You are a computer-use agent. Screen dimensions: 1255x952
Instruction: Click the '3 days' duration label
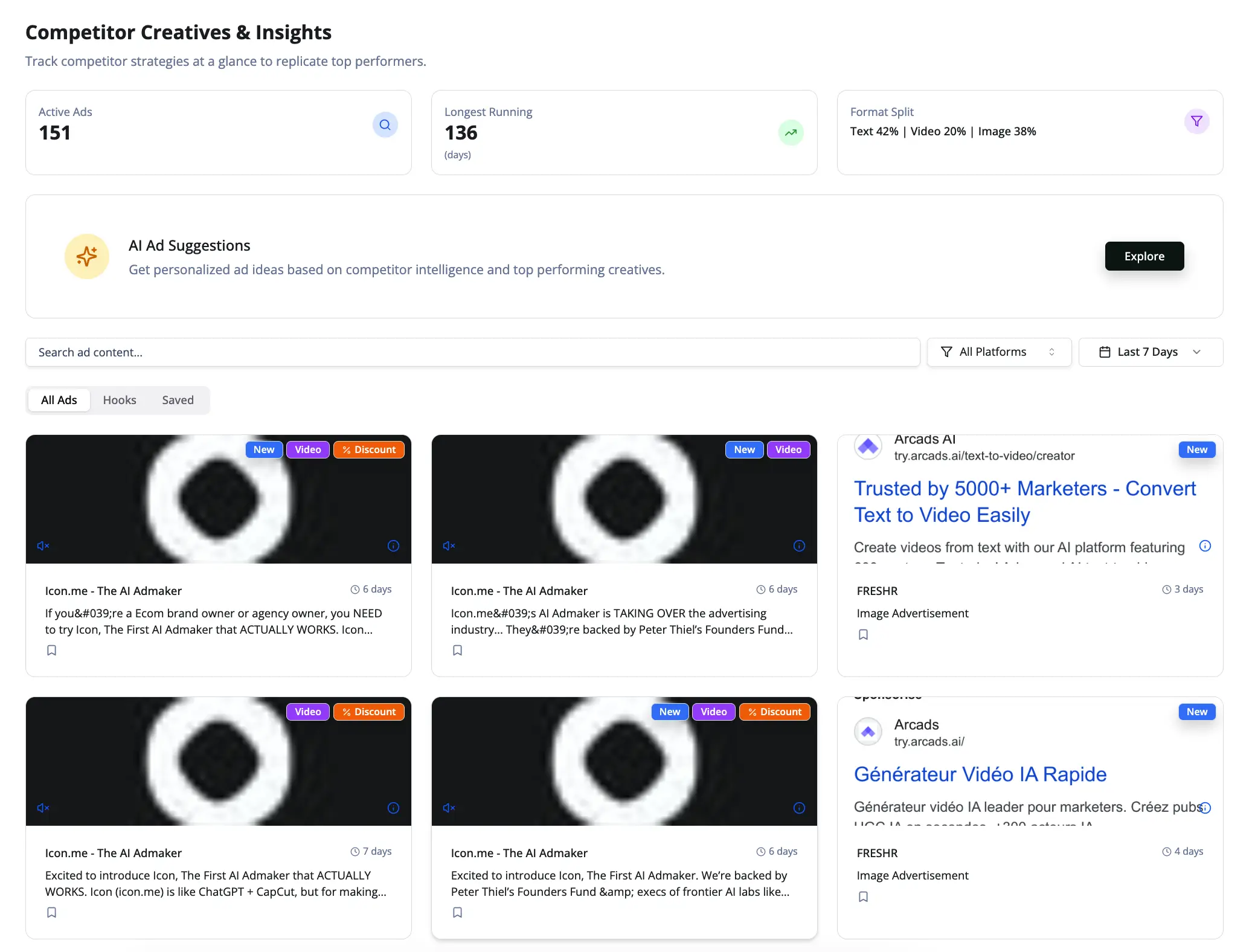(1189, 589)
